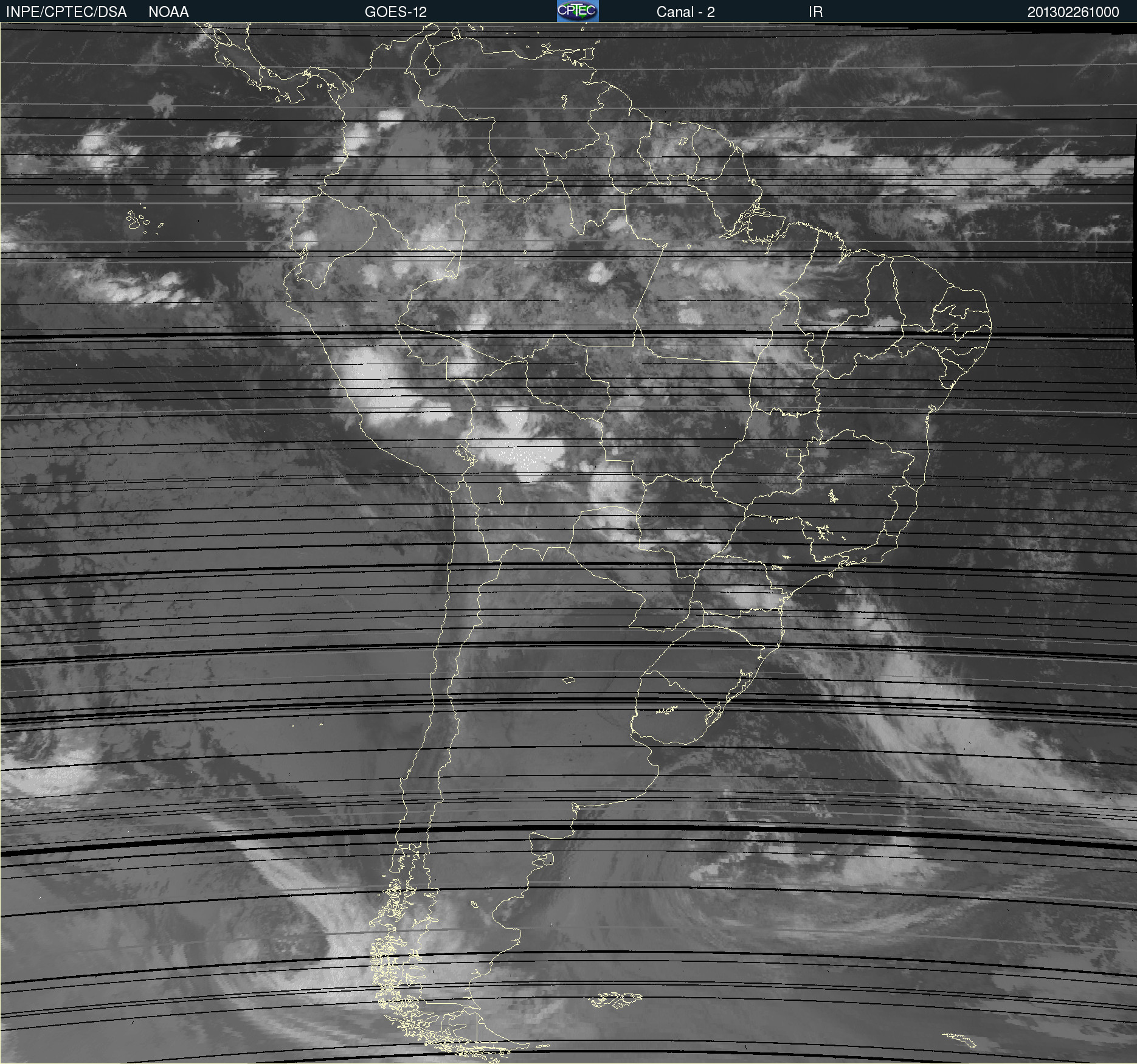This screenshot has height=1064, width=1137.
Task: Click the 201302261000 timestamp
Action: (1073, 12)
